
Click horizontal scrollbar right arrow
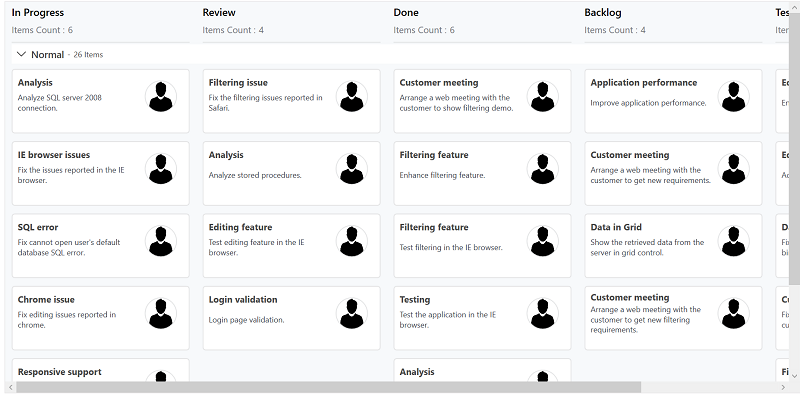[x=783, y=387]
